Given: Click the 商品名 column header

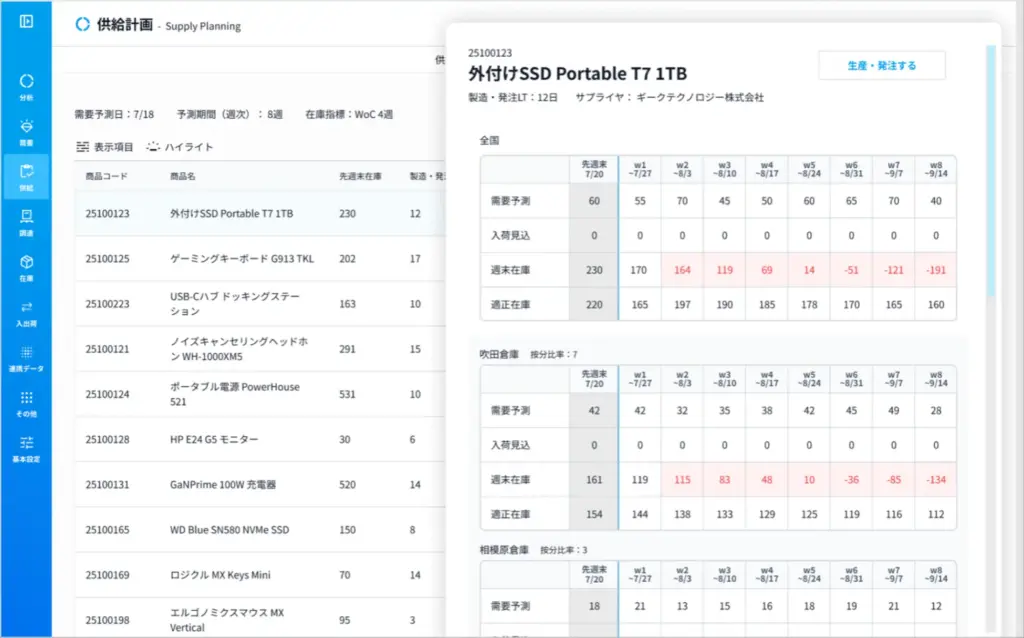Looking at the screenshot, I should click(x=183, y=176).
